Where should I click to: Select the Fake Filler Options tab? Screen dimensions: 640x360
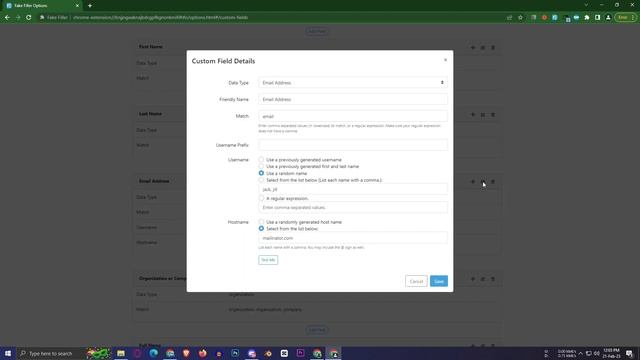pos(41,6)
